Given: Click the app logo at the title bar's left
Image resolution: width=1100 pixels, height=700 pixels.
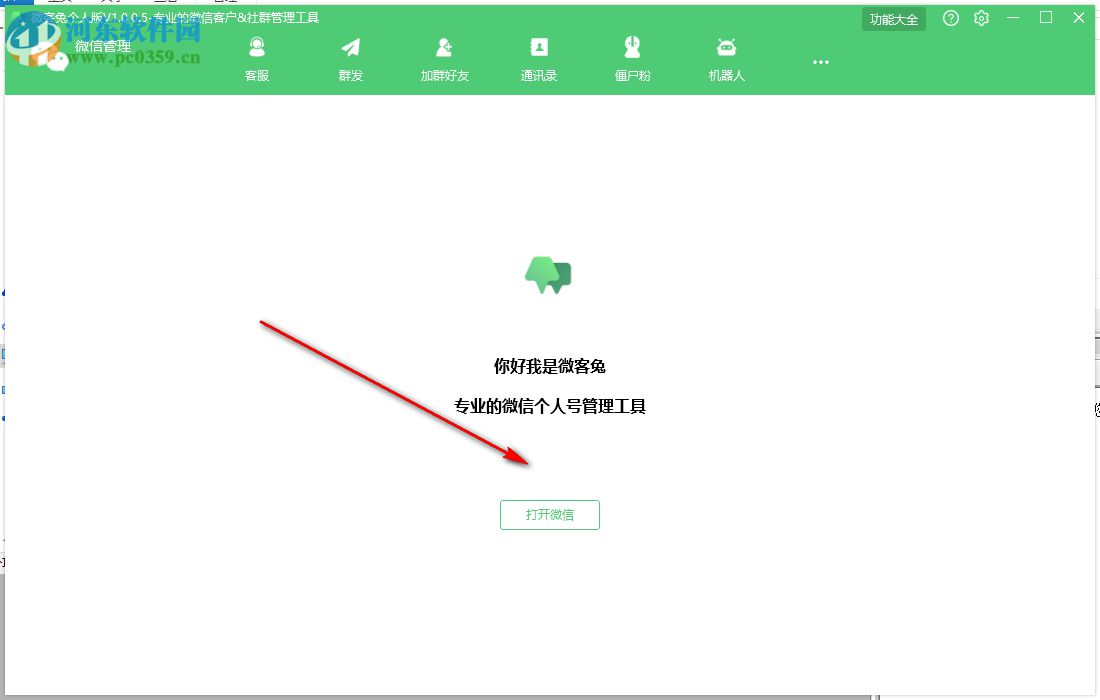Looking at the screenshot, I should [16, 17].
